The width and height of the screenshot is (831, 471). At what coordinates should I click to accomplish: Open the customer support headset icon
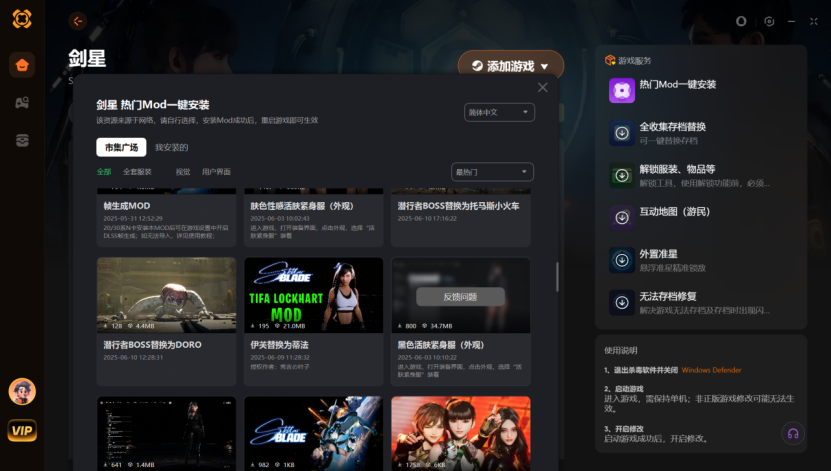793,433
